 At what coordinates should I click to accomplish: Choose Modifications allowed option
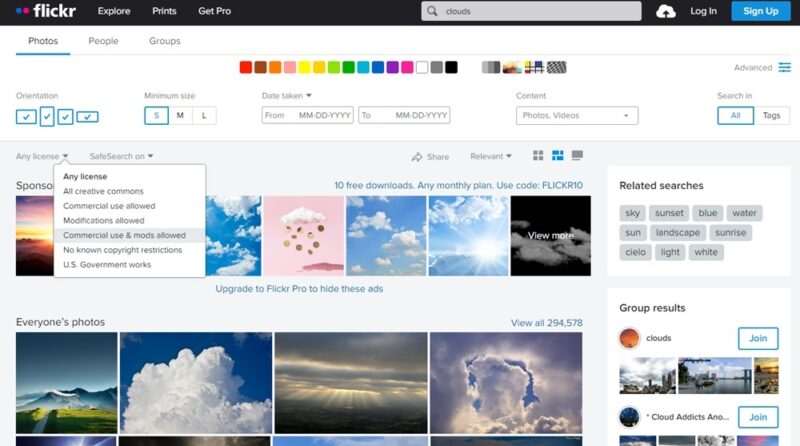(x=129, y=220)
